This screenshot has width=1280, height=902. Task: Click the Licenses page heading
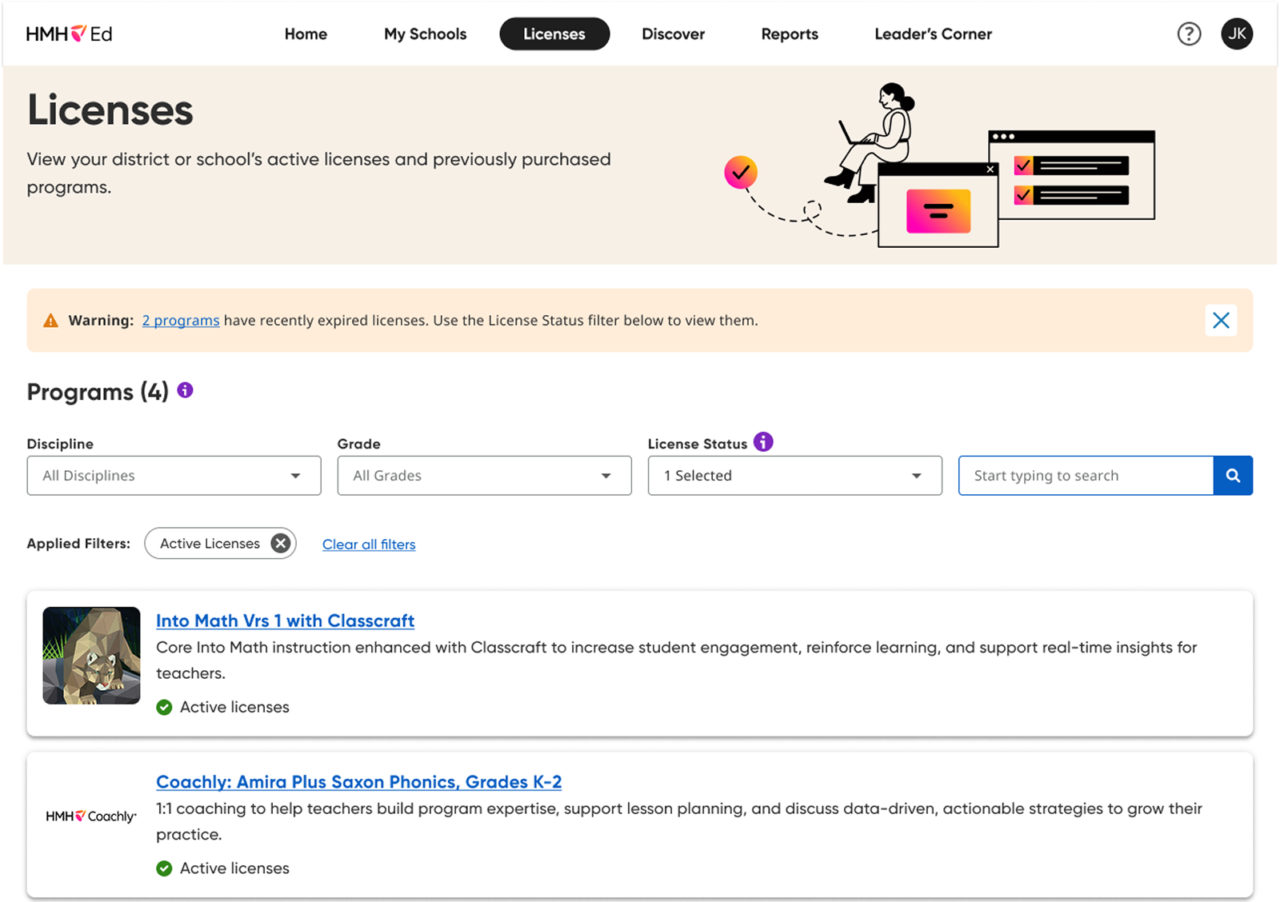(110, 110)
